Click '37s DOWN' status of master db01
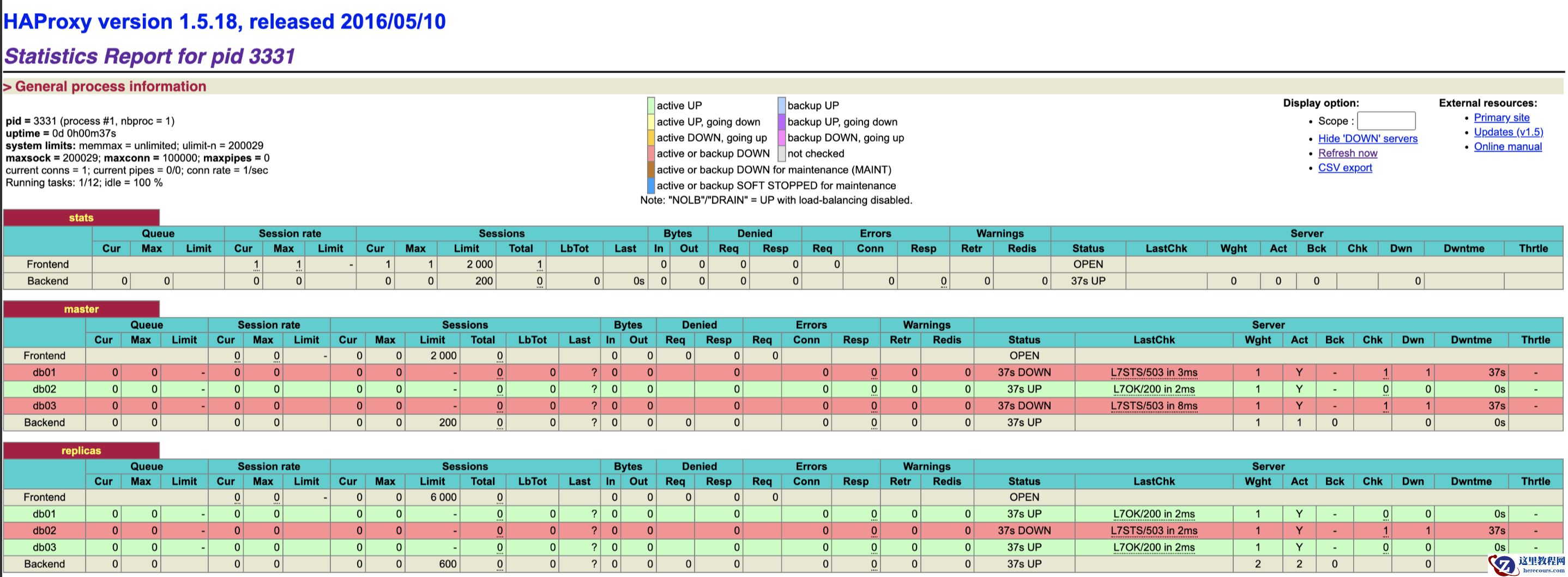 [x=1024, y=372]
